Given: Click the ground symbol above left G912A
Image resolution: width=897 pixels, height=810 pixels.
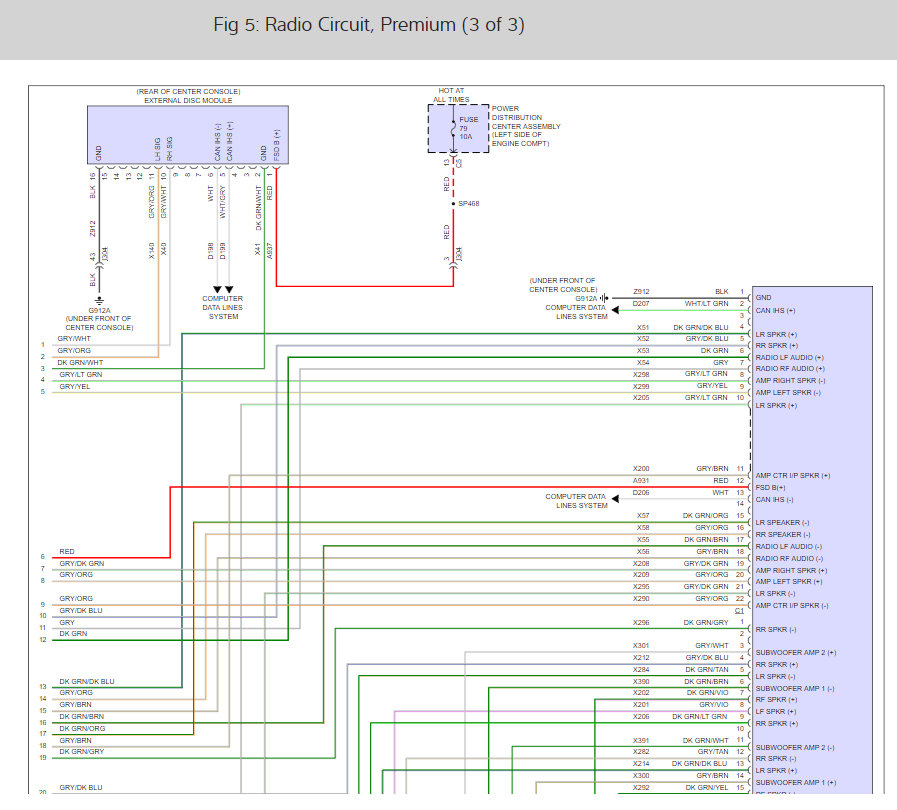Looking at the screenshot, I should (100, 300).
